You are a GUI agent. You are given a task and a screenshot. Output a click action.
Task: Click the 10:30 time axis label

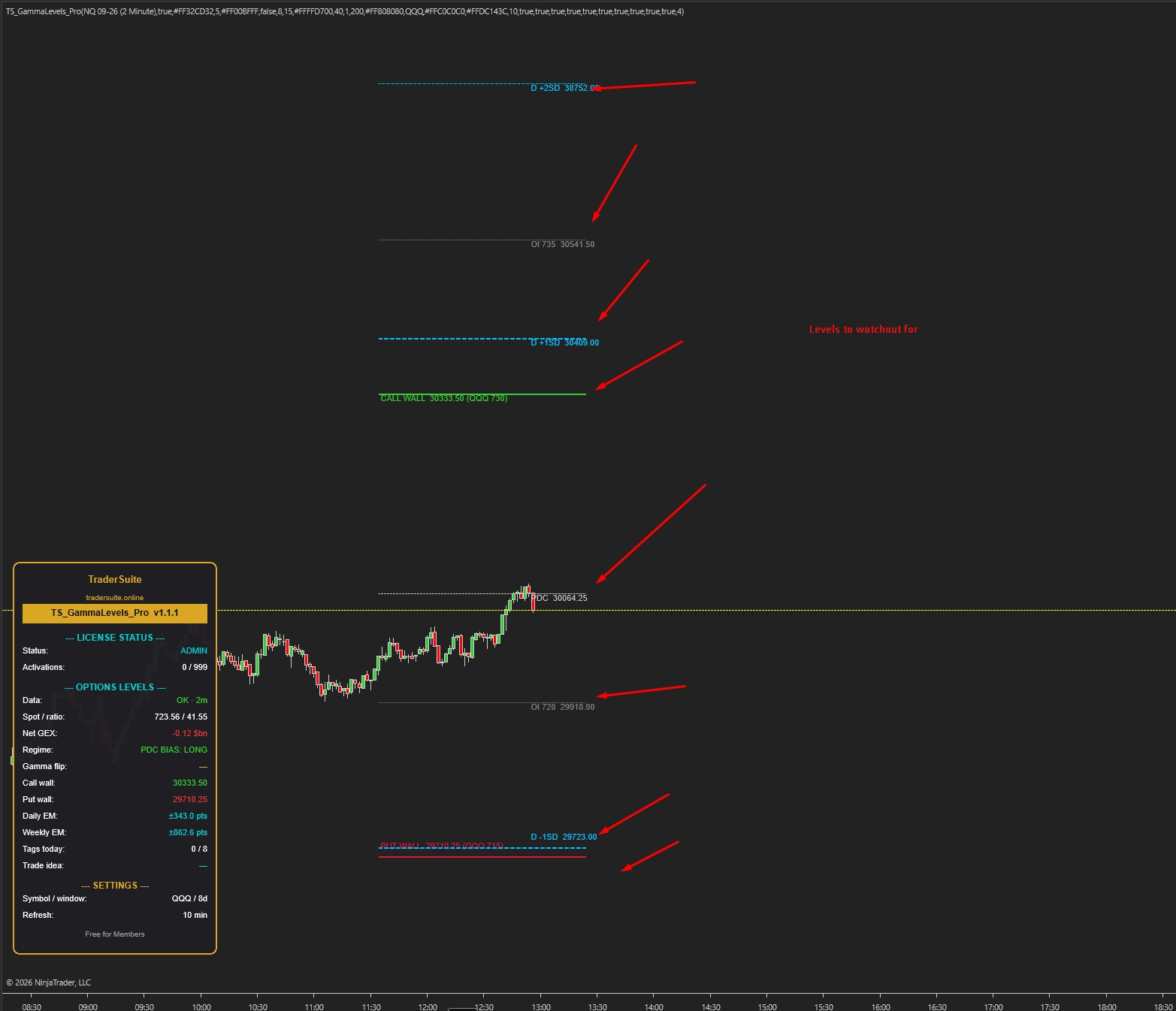click(258, 1006)
